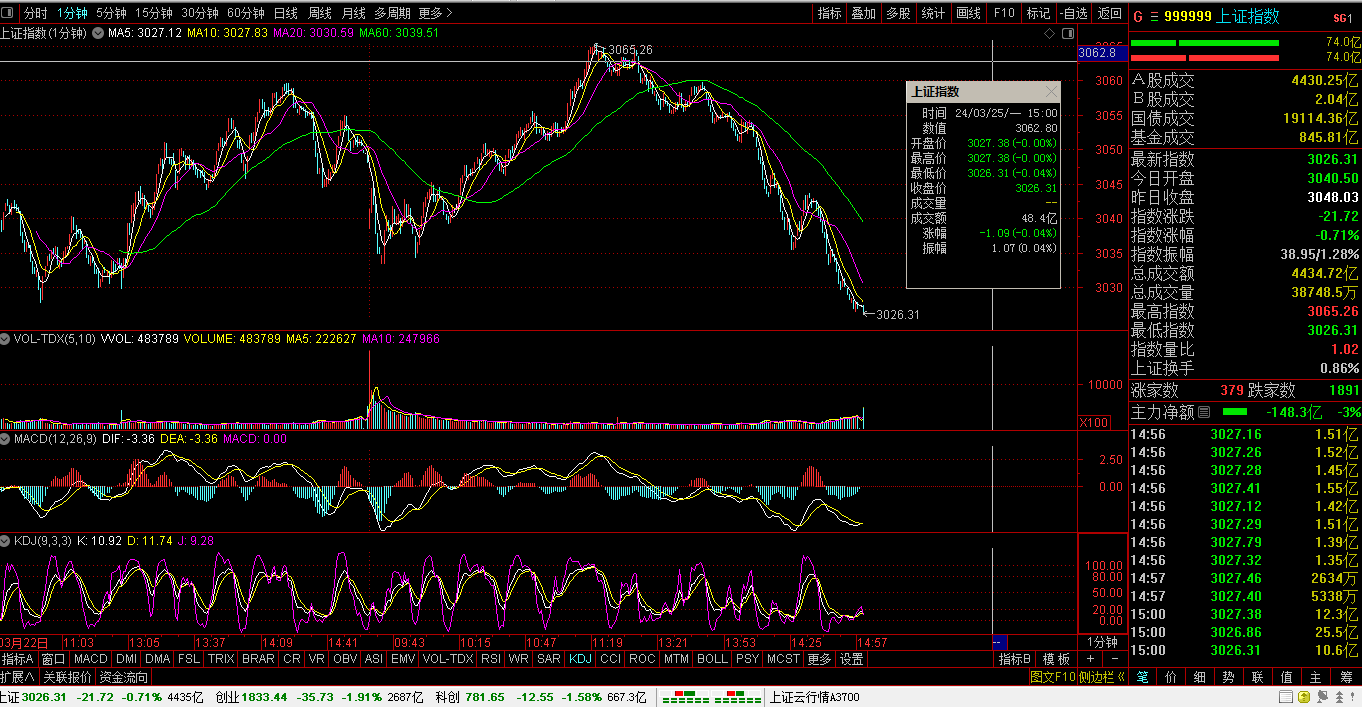Click the 返回 button

point(1109,13)
